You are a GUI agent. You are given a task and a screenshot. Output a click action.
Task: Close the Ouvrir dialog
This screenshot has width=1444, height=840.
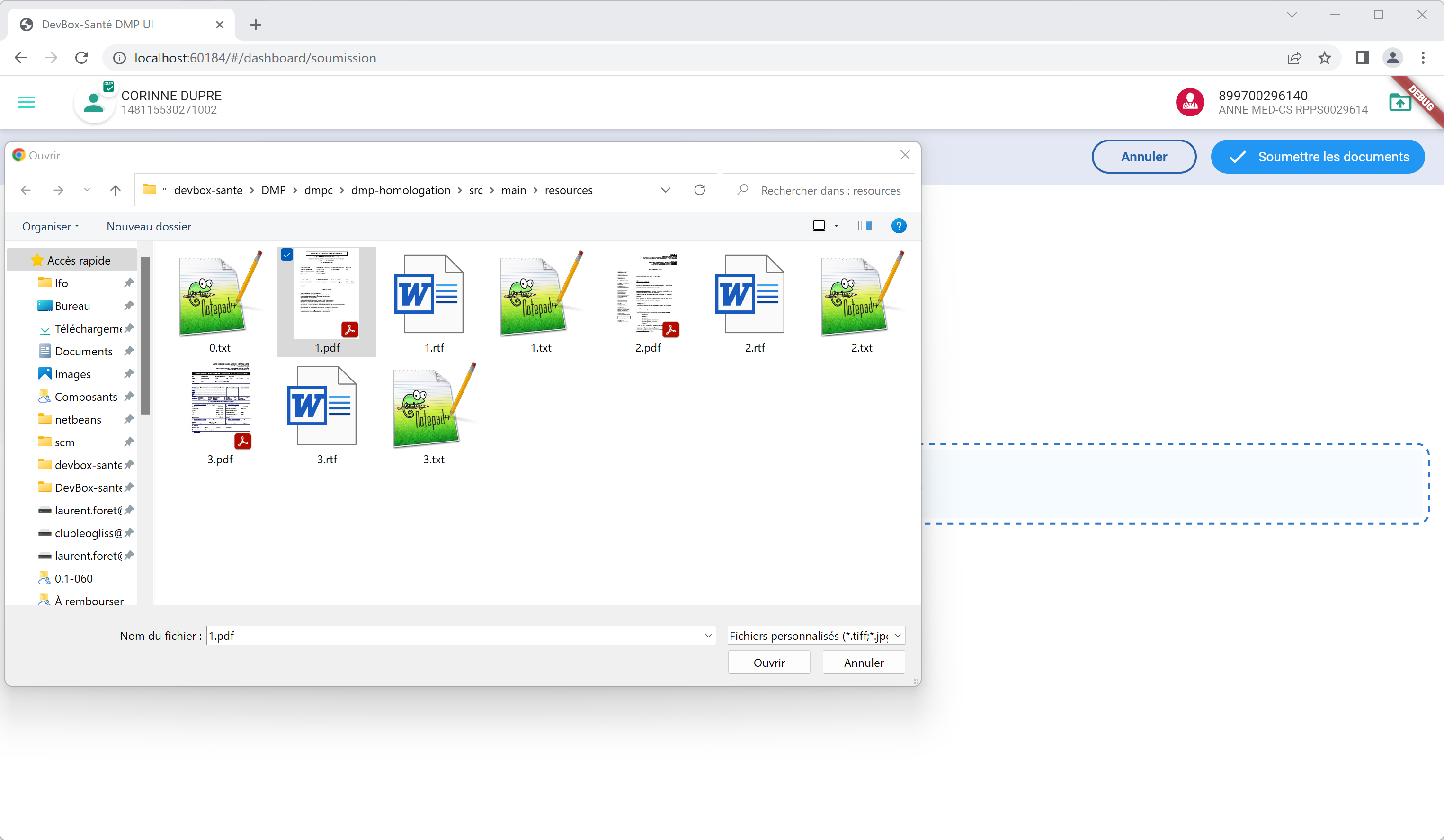click(x=905, y=155)
